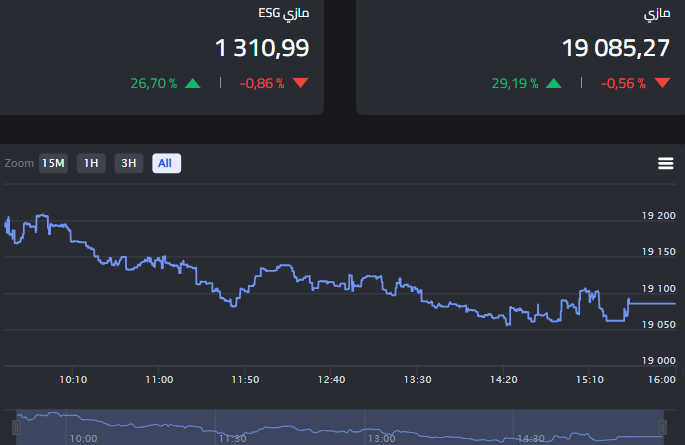Grab the left navigator range handle

pyautogui.click(x=17, y=428)
